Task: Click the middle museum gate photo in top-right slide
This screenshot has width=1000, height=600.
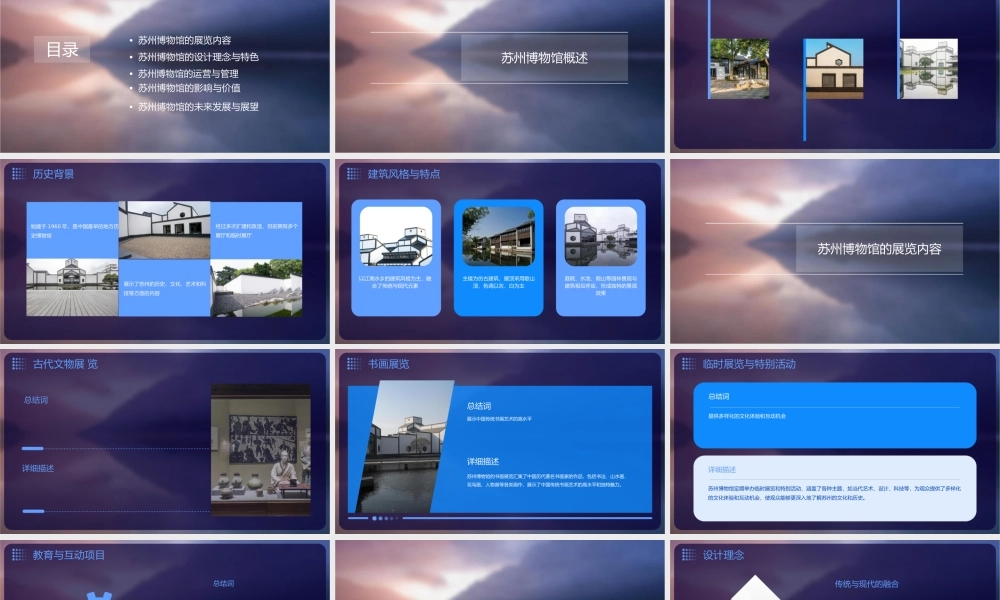Action: pyautogui.click(x=833, y=69)
